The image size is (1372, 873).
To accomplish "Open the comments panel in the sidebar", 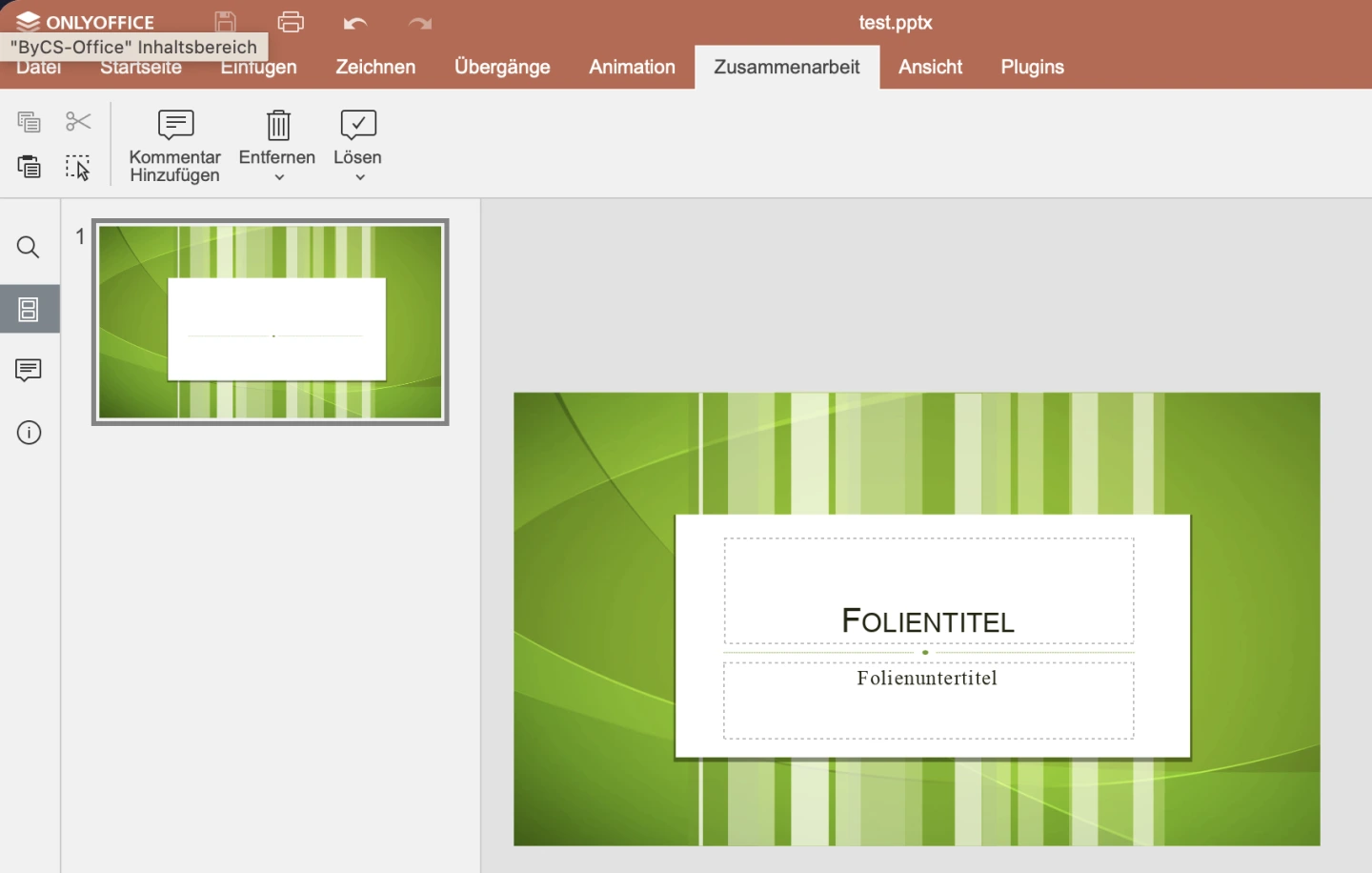I will 29,370.
